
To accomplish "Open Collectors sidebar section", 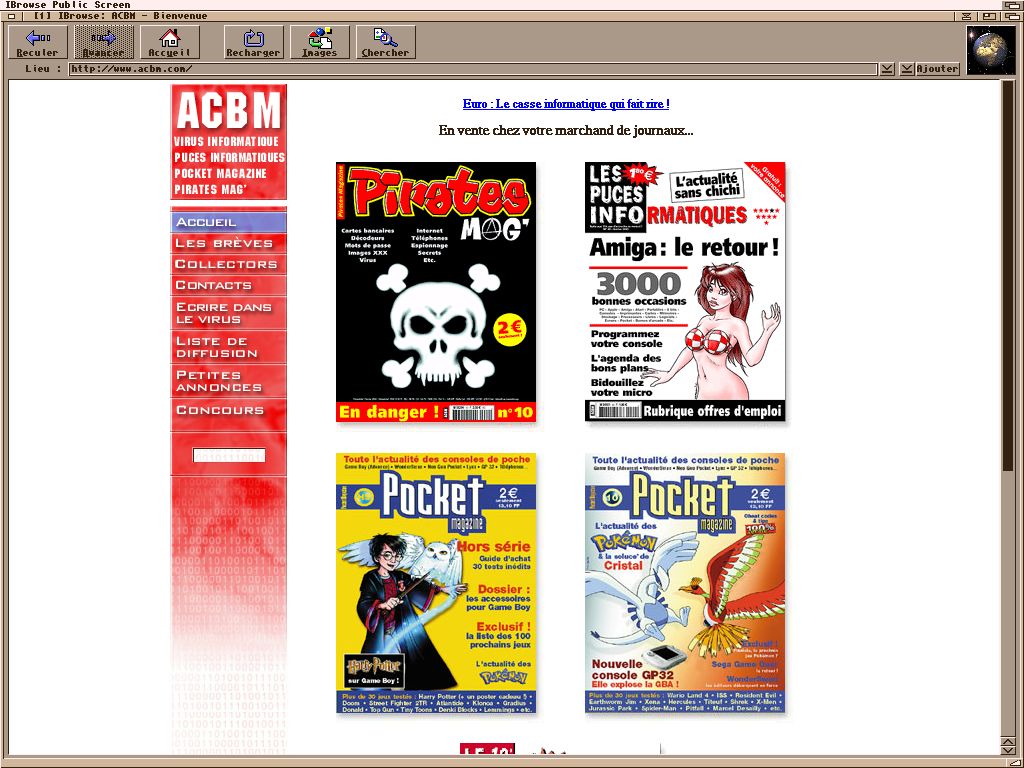I will point(229,264).
